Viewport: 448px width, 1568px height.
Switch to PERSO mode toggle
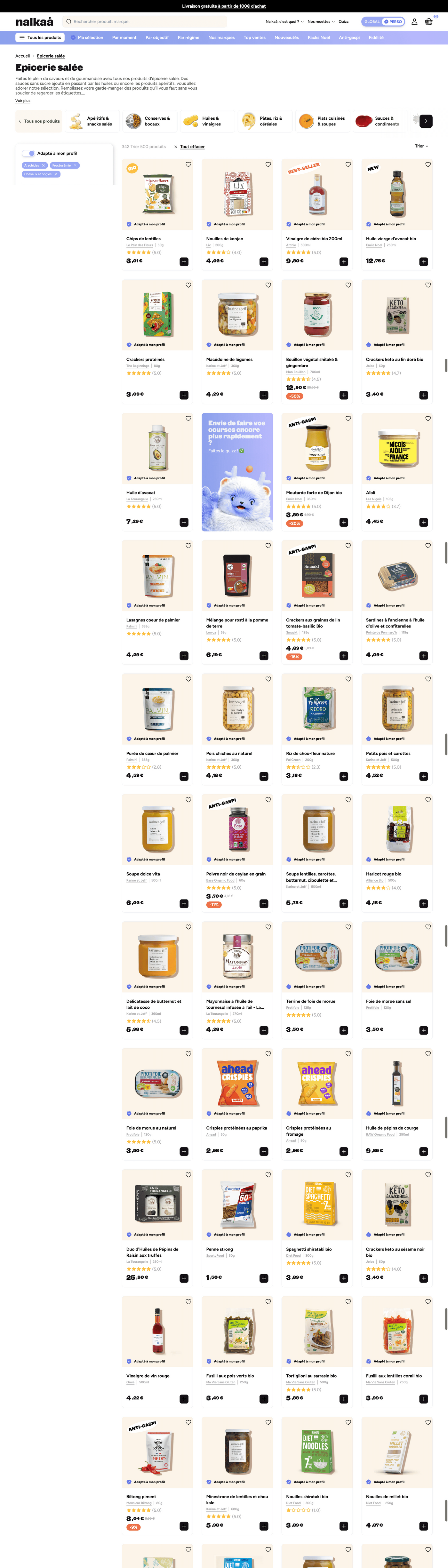(x=393, y=21)
